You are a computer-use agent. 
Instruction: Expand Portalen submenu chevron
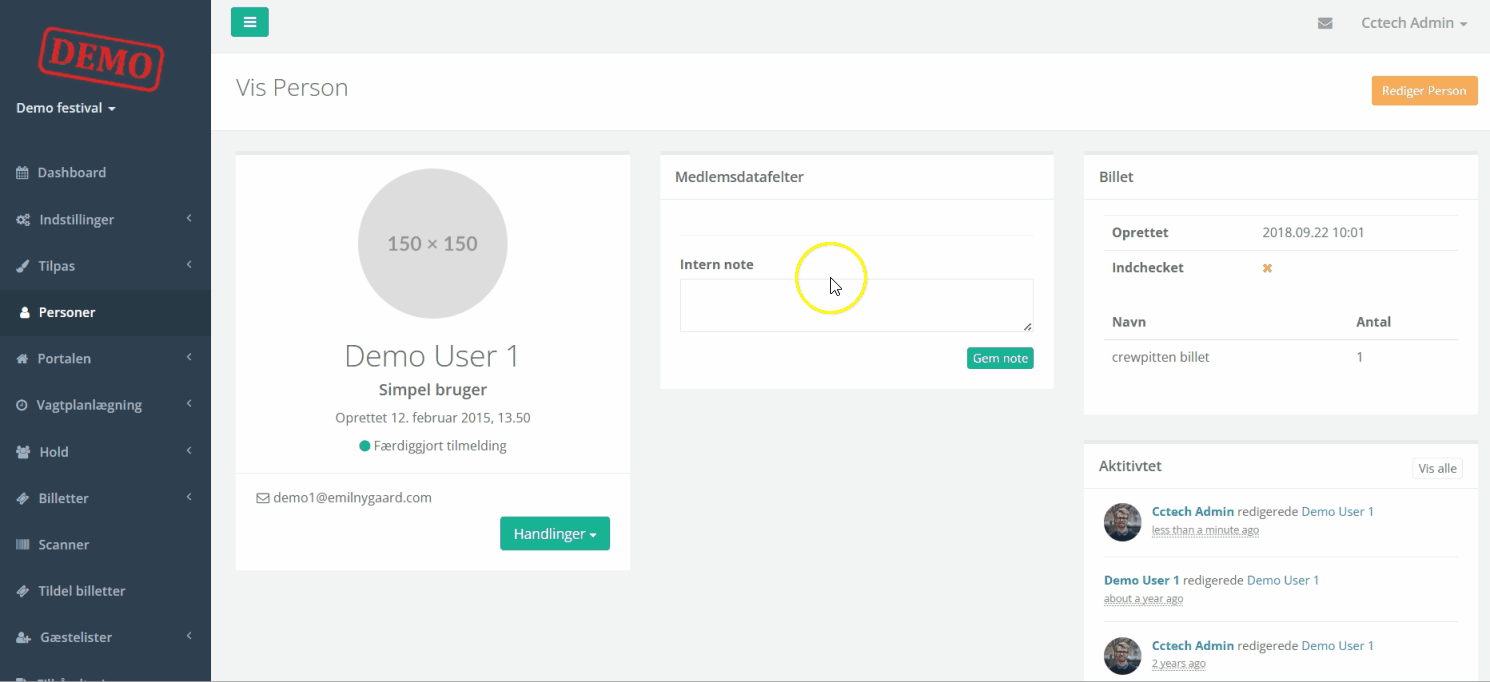[188, 358]
